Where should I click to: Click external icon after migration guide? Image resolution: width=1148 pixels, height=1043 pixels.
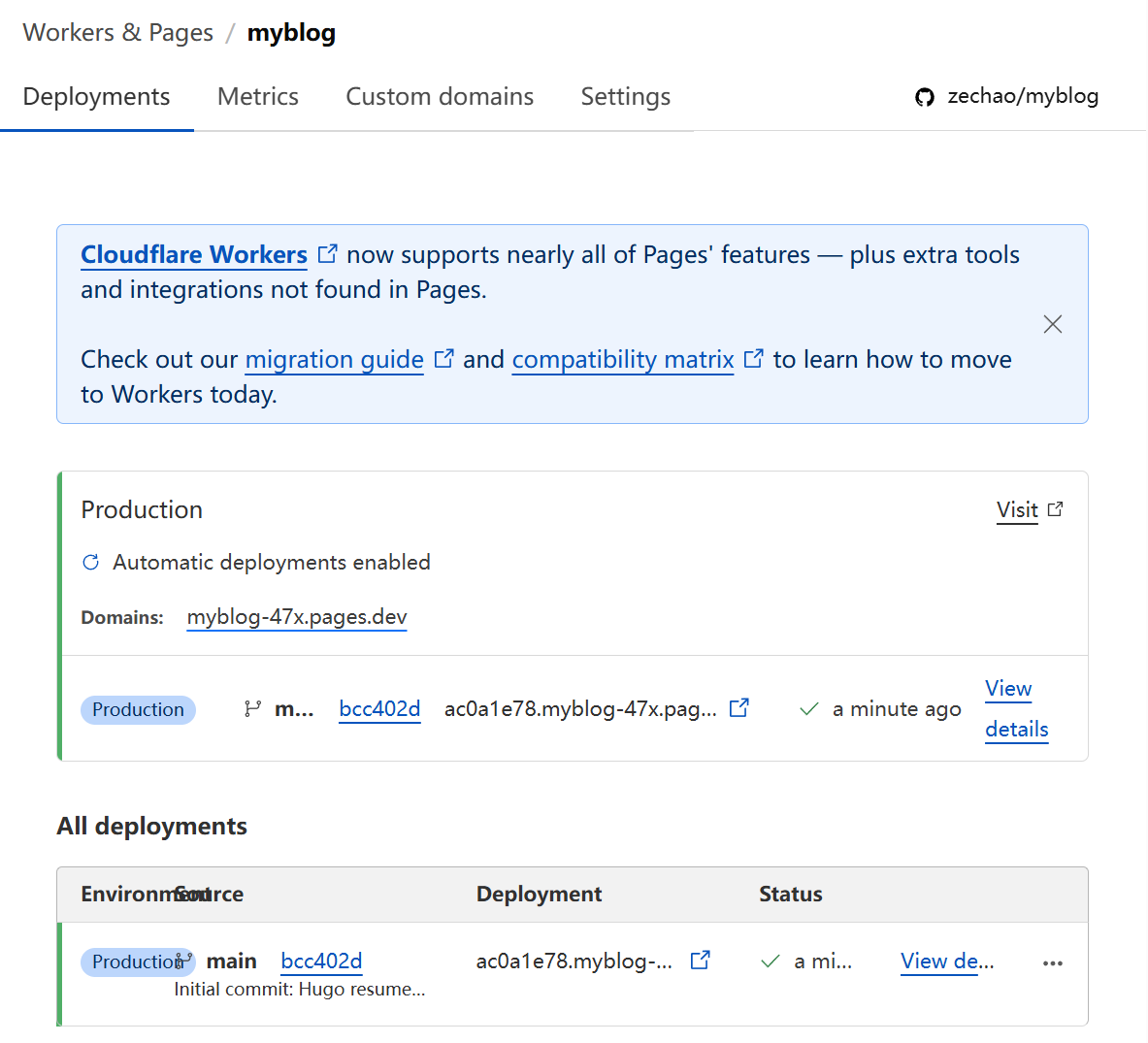point(443,359)
